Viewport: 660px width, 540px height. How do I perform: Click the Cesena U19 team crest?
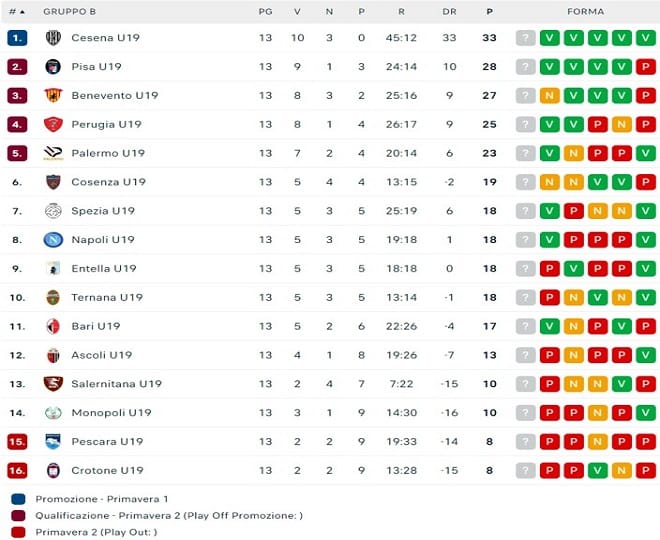point(53,38)
